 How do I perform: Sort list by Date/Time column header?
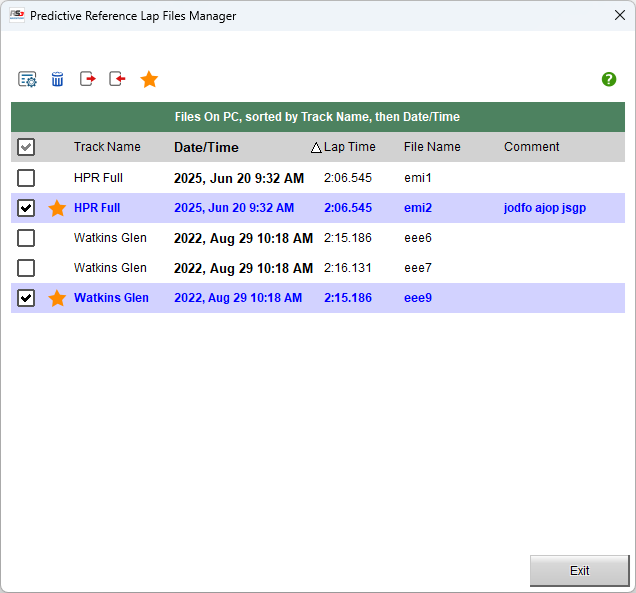206,147
